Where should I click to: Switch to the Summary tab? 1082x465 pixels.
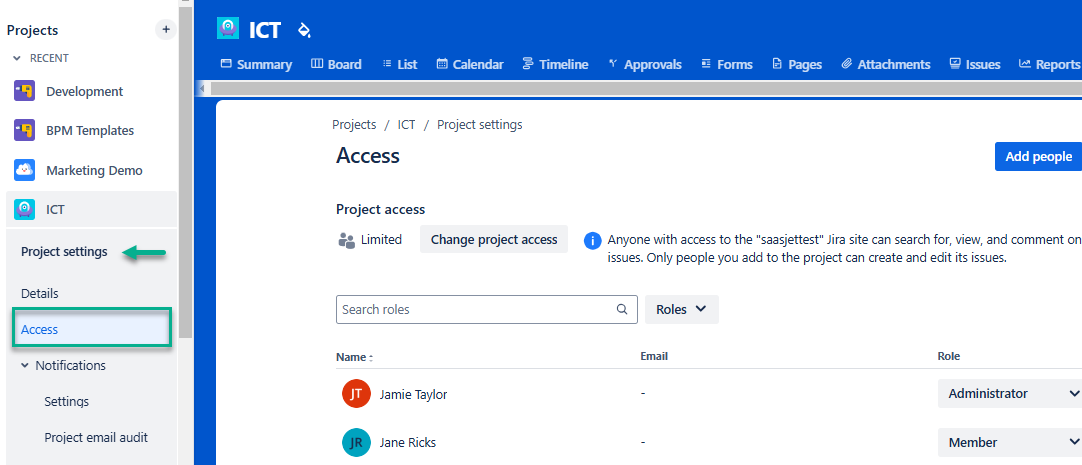[256, 64]
